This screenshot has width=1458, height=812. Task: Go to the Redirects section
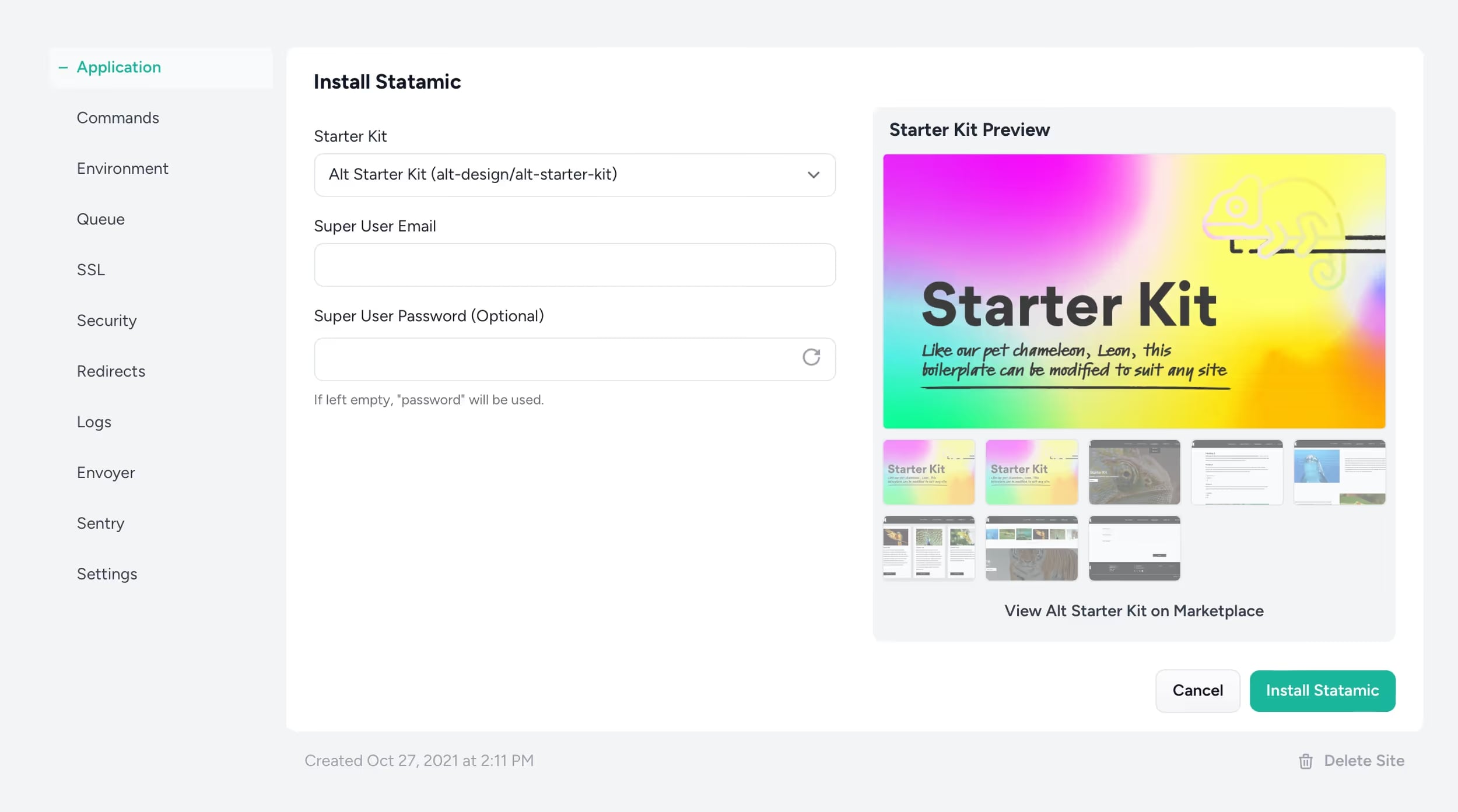(x=111, y=371)
